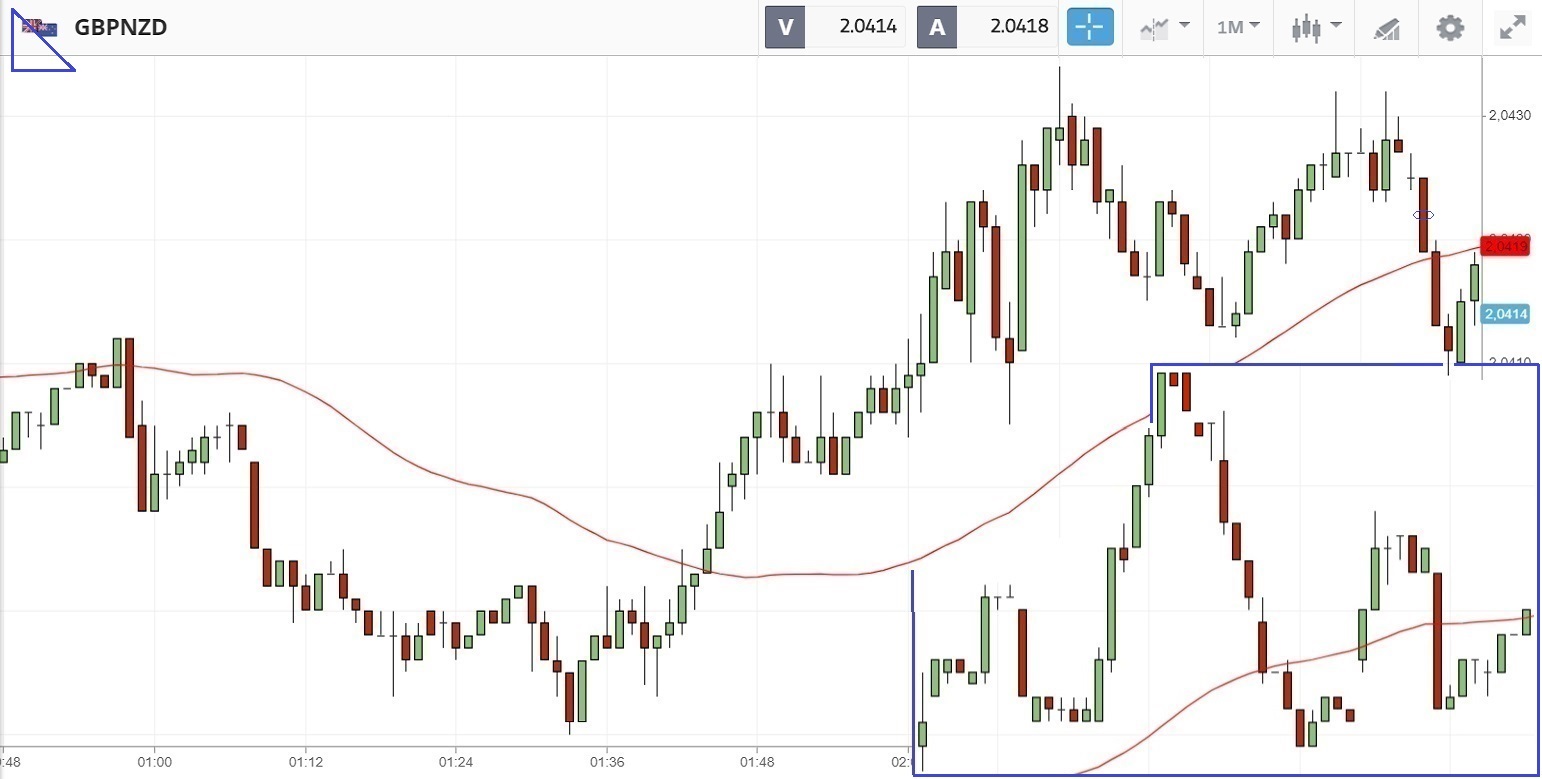
Task: Click the GBPNZD flag icon
Action: click(42, 27)
